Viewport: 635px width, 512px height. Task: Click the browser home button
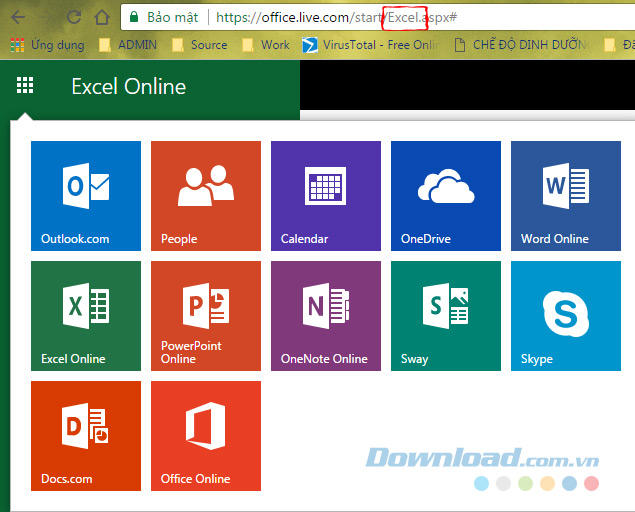tap(101, 17)
